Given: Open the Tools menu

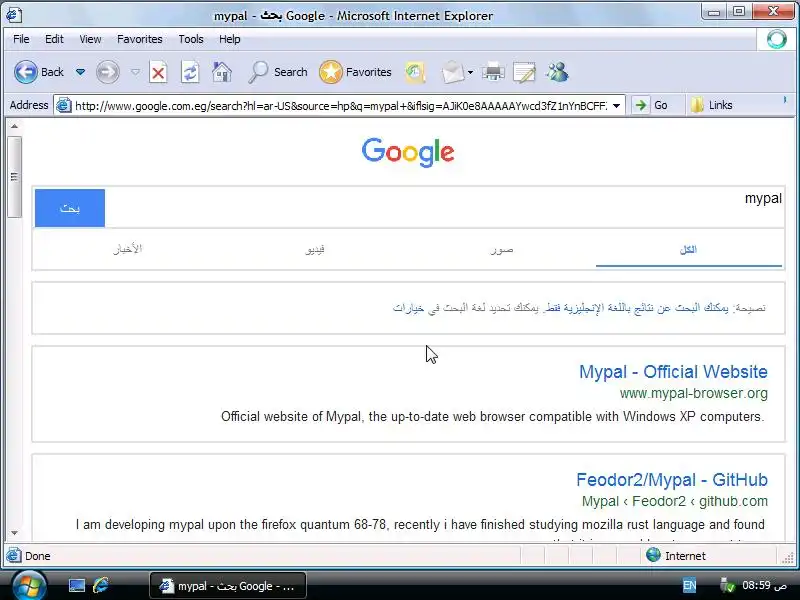Looking at the screenshot, I should coord(191,39).
